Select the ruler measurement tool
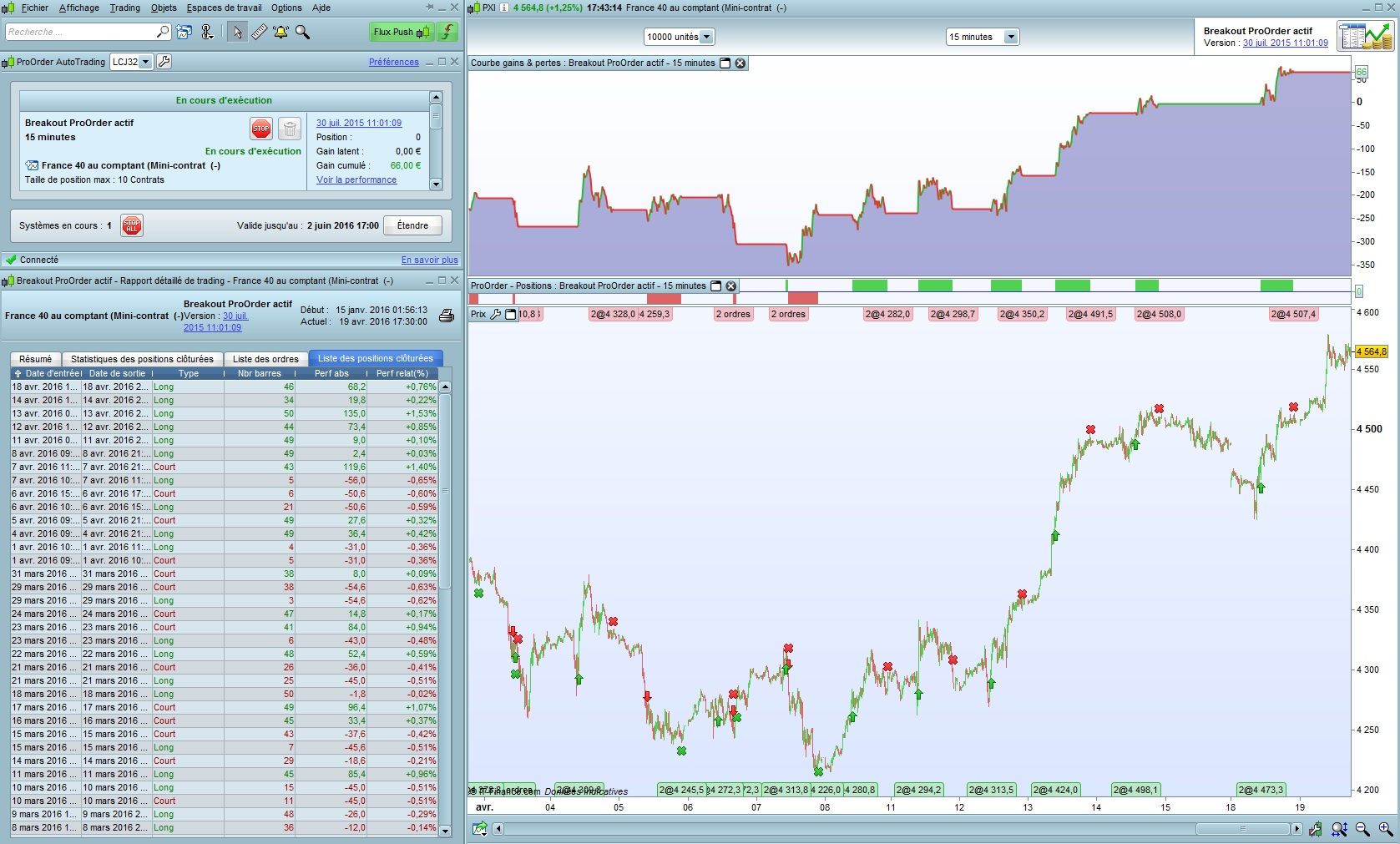Image resolution: width=1400 pixels, height=844 pixels. (259, 32)
